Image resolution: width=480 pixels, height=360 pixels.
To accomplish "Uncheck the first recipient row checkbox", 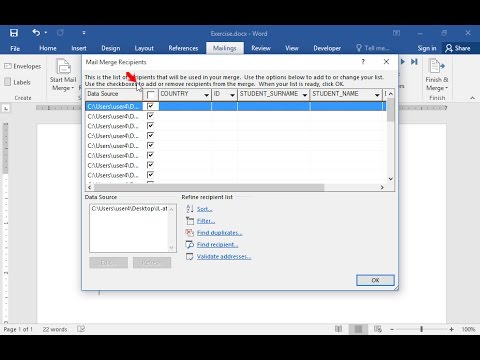I will pos(150,106).
